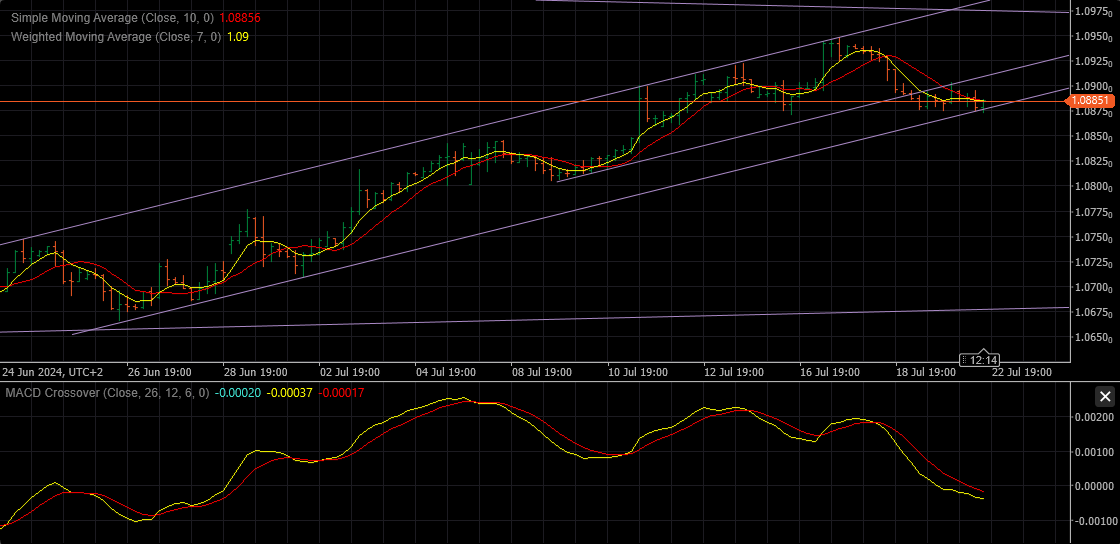Click the 0.00000 MACD axis label
Viewport: 1120px width, 544px height.
point(1095,486)
